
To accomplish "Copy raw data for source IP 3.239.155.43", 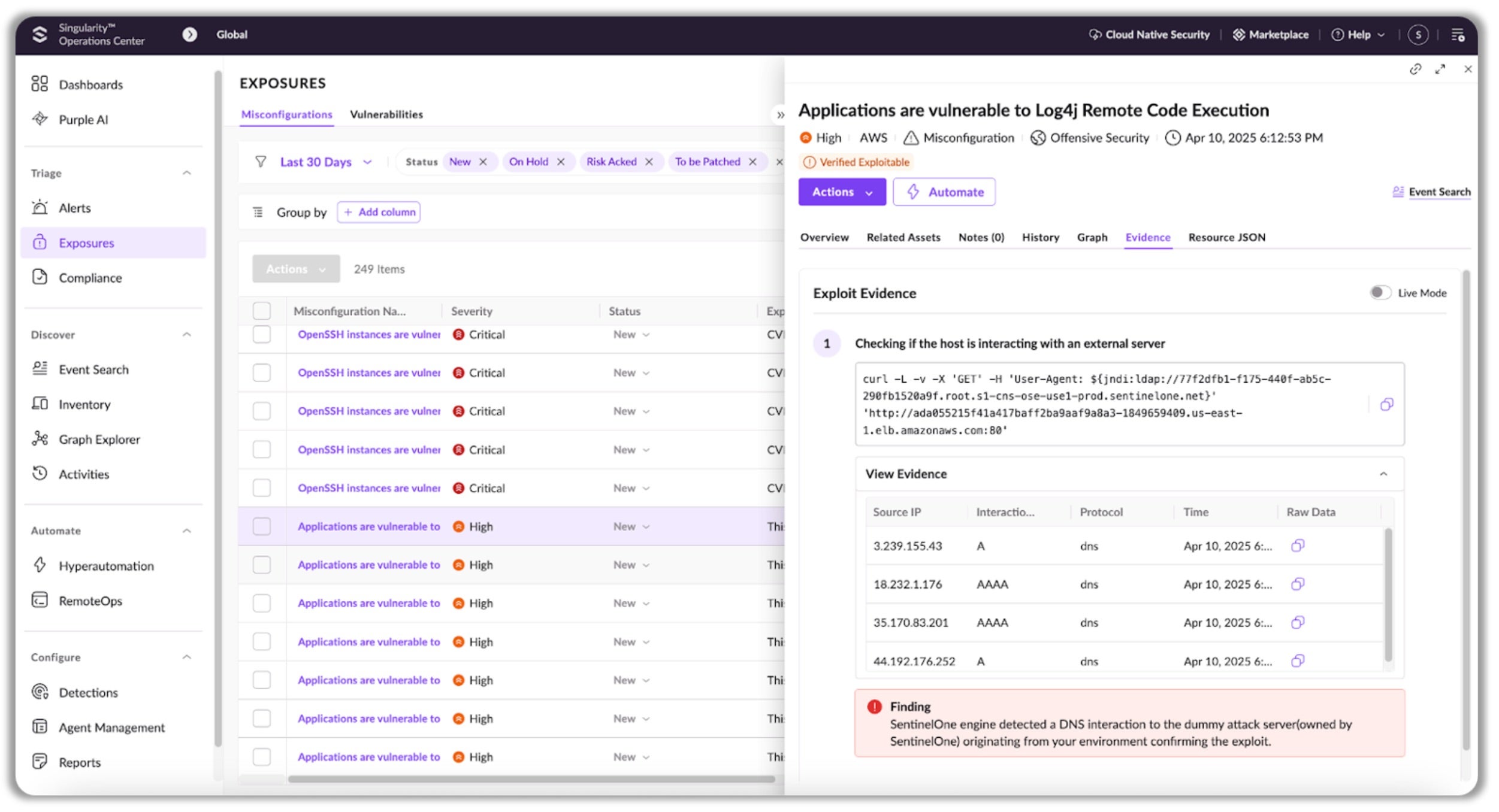I will point(1297,546).
